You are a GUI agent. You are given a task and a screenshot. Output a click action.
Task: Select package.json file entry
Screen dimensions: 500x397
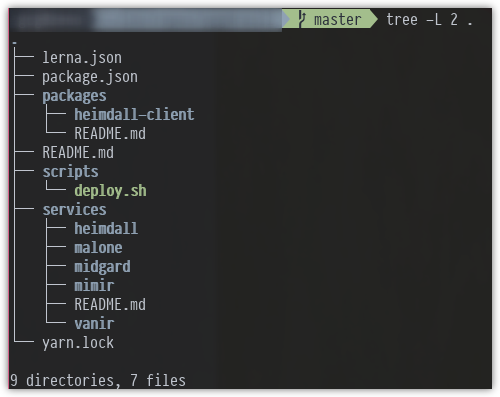point(90,77)
